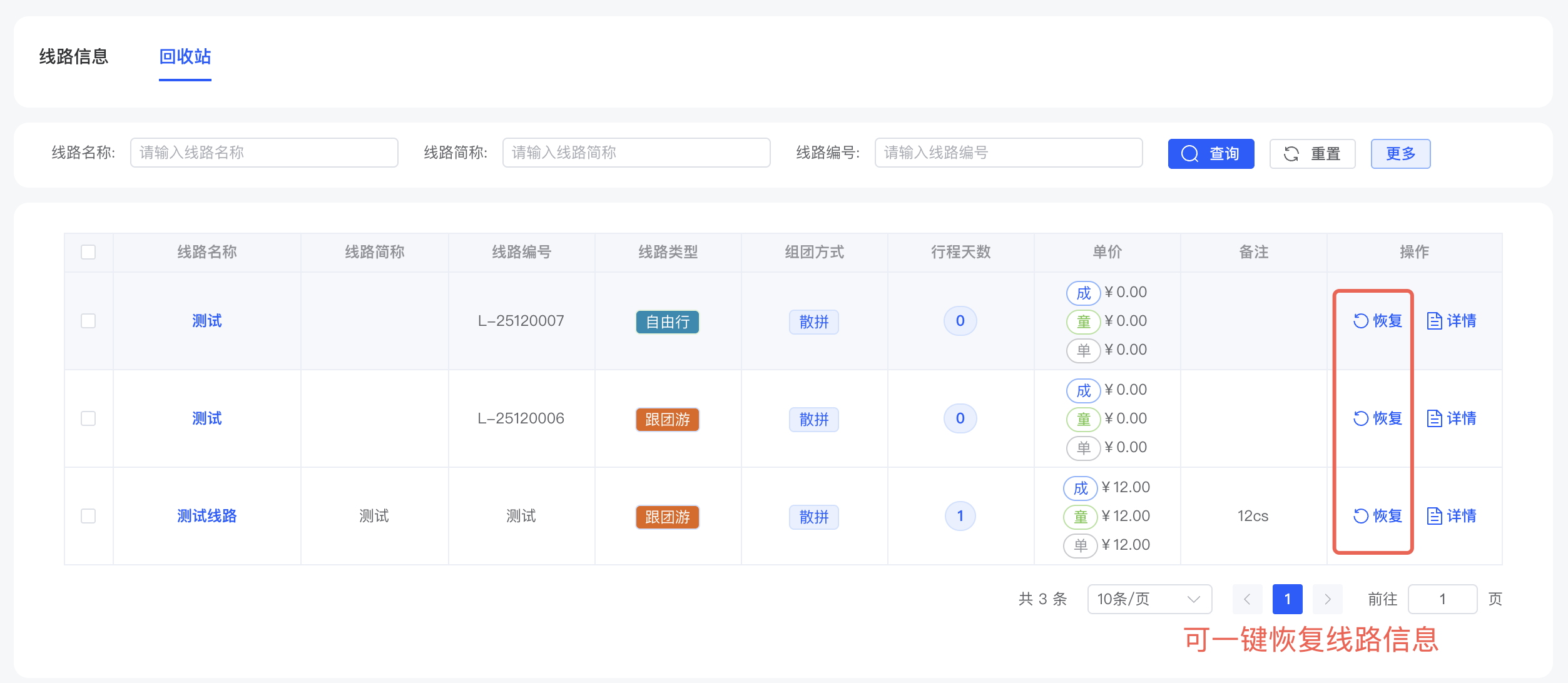This screenshot has width=1568, height=683.
Task: View details of the 测试线路 route
Action: (1452, 516)
